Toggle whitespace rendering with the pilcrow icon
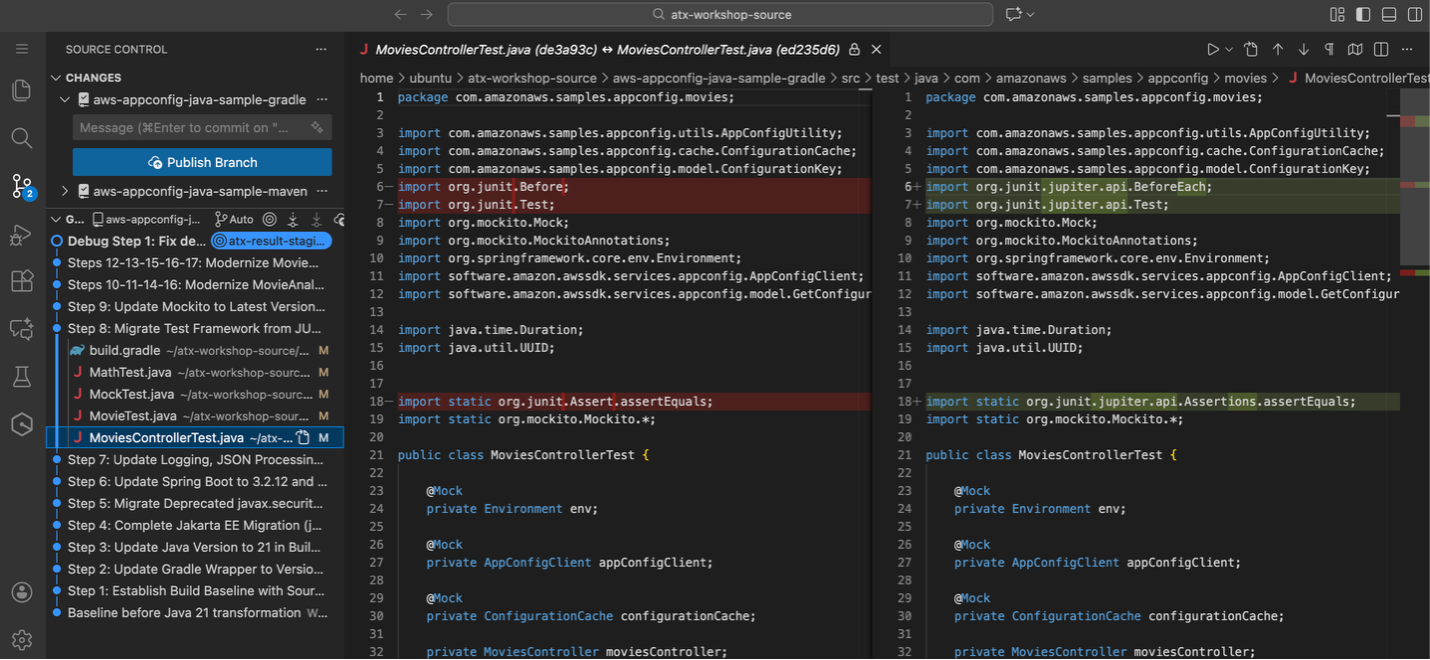The width and height of the screenshot is (1430, 660). (1329, 48)
